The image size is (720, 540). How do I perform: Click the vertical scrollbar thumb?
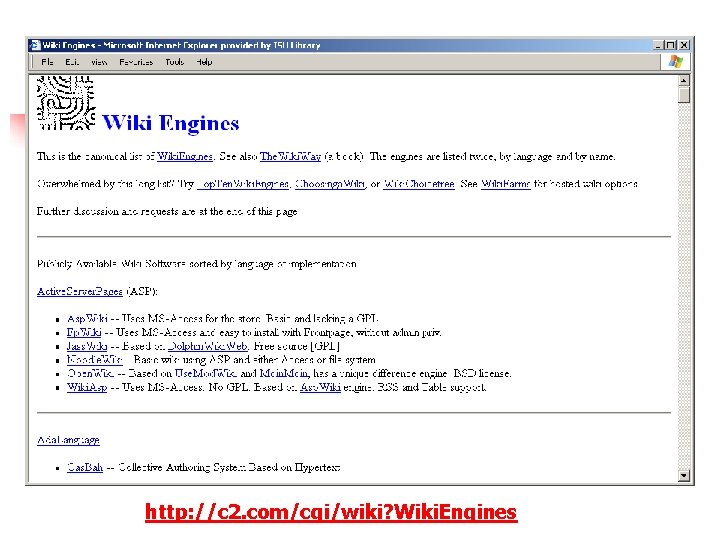pos(684,95)
